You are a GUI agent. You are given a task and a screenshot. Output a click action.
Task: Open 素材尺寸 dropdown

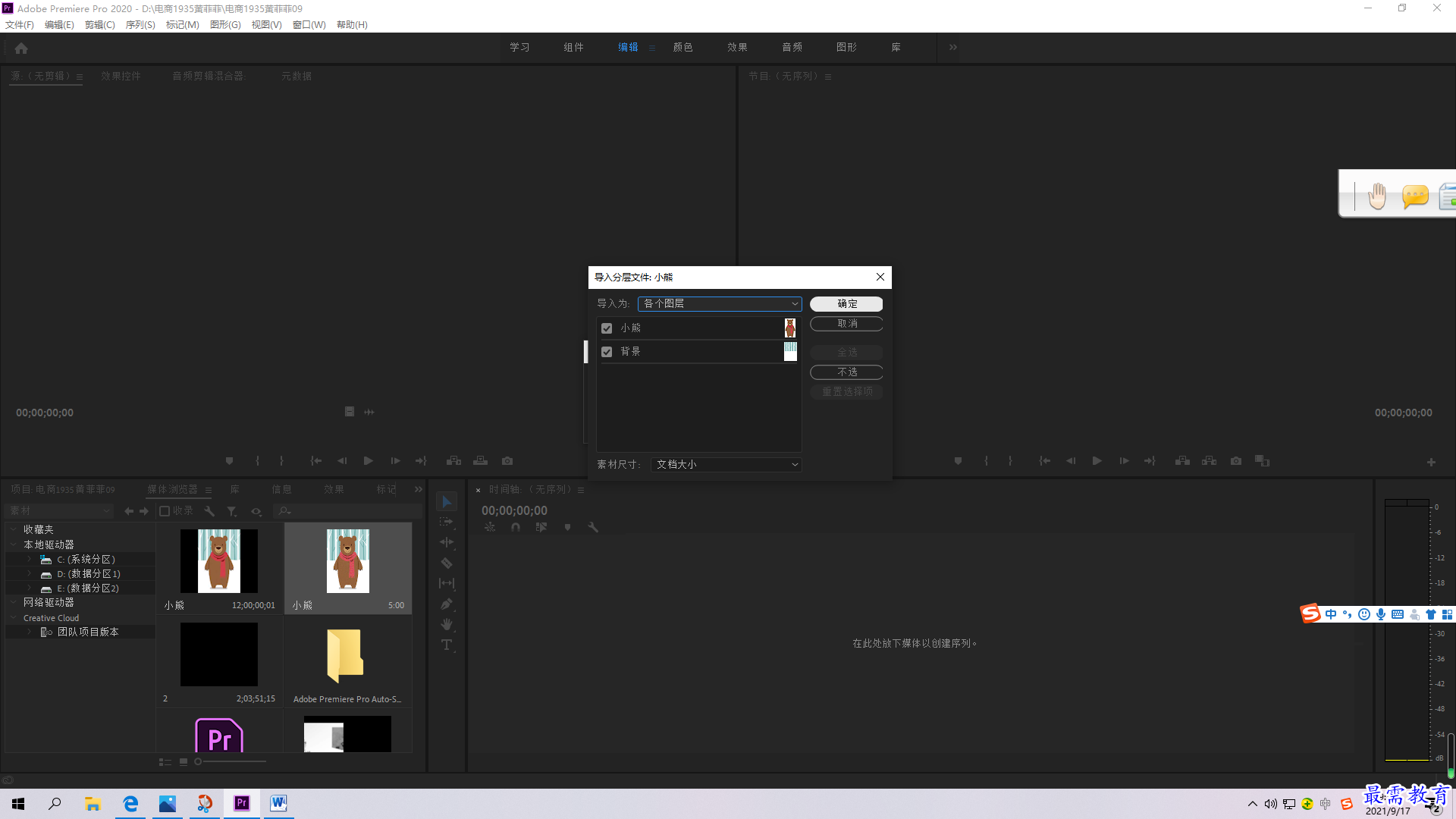(726, 464)
